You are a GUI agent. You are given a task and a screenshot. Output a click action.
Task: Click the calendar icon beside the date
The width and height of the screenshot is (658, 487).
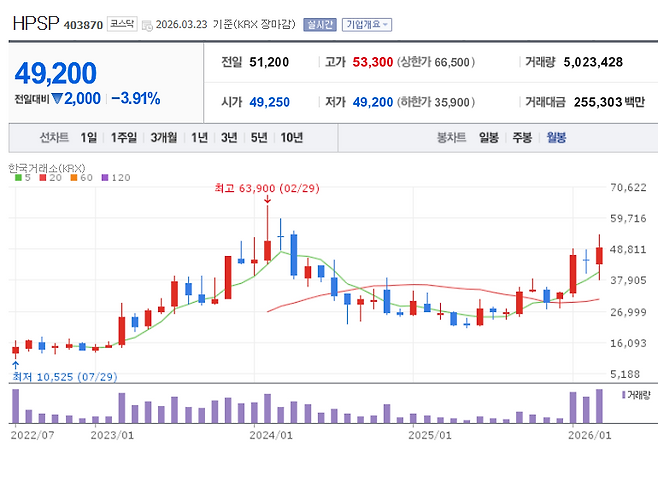(147, 24)
